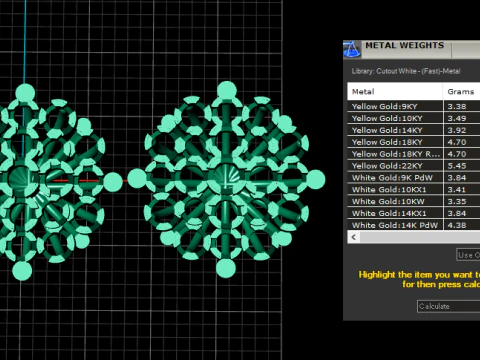Select the Metal column header

(395, 91)
